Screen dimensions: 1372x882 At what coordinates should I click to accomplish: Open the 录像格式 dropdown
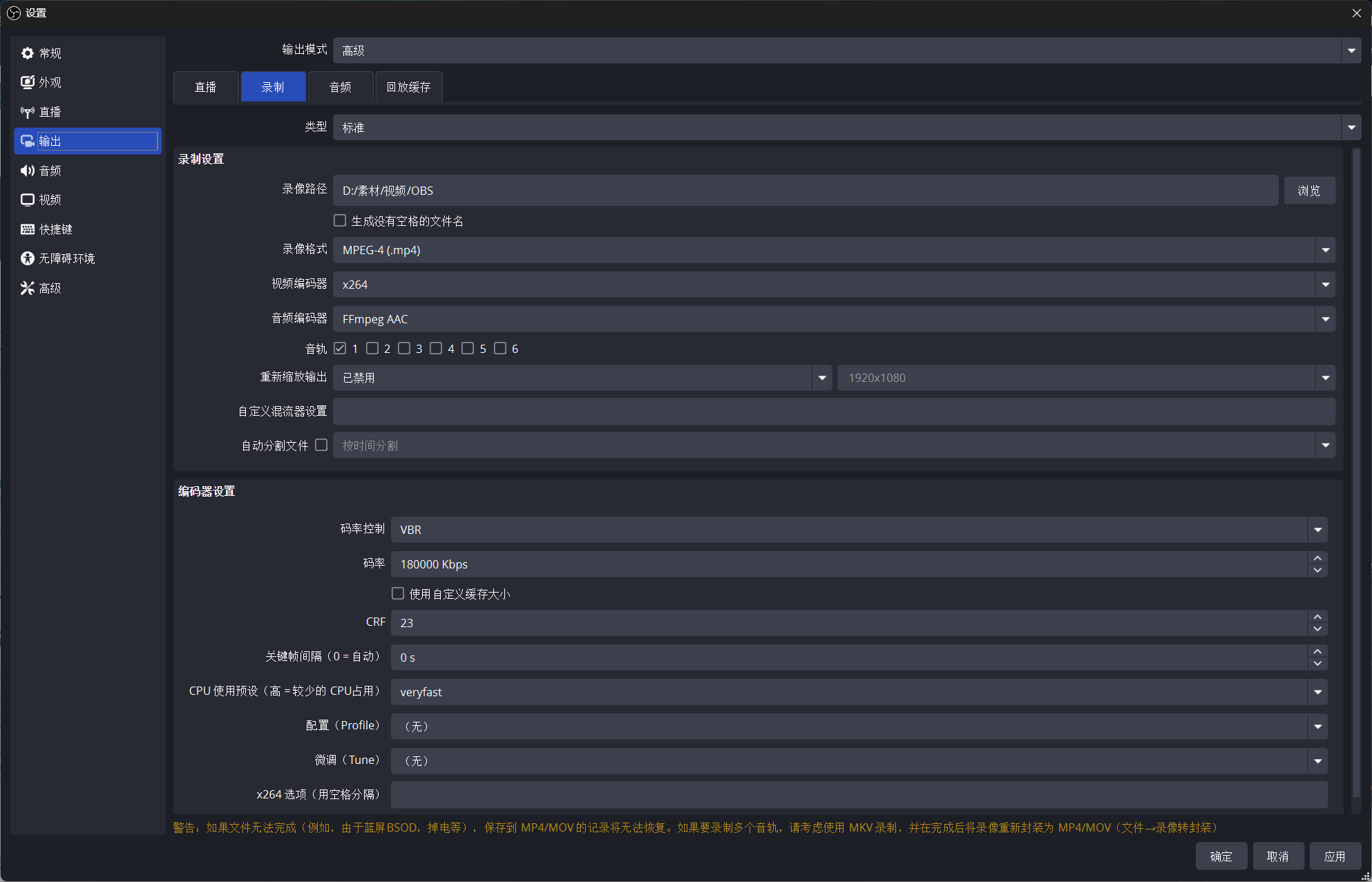pos(834,250)
